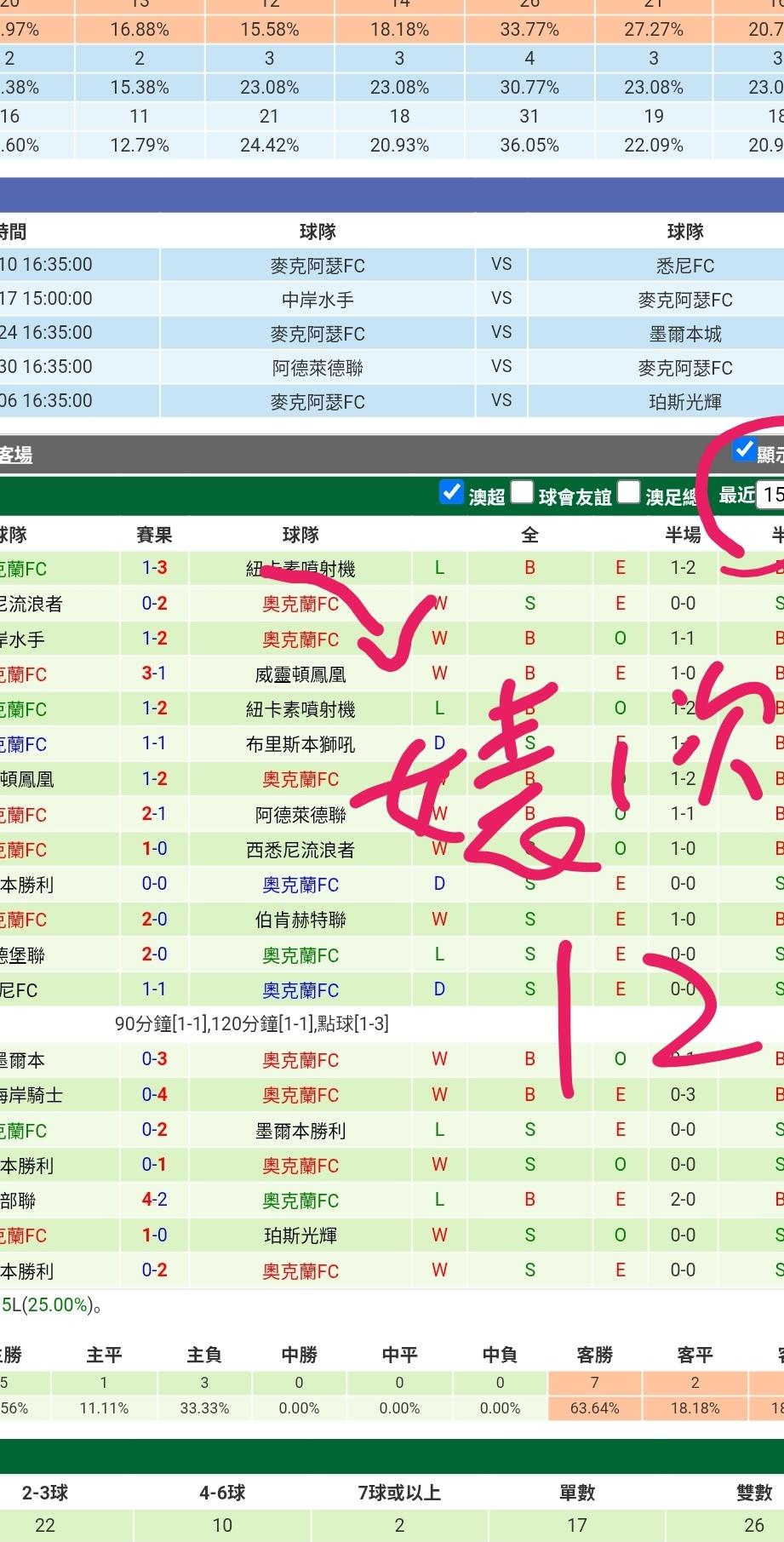Enable the 球會友誼 filter checkbox
The width and height of the screenshot is (784, 1542).
coord(522,493)
